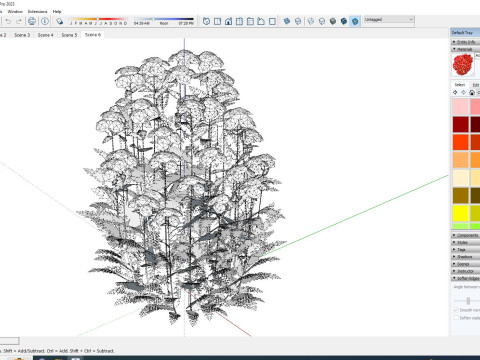Switch to Scene 3 tab
This screenshot has height=360, width=480.
[x=22, y=35]
